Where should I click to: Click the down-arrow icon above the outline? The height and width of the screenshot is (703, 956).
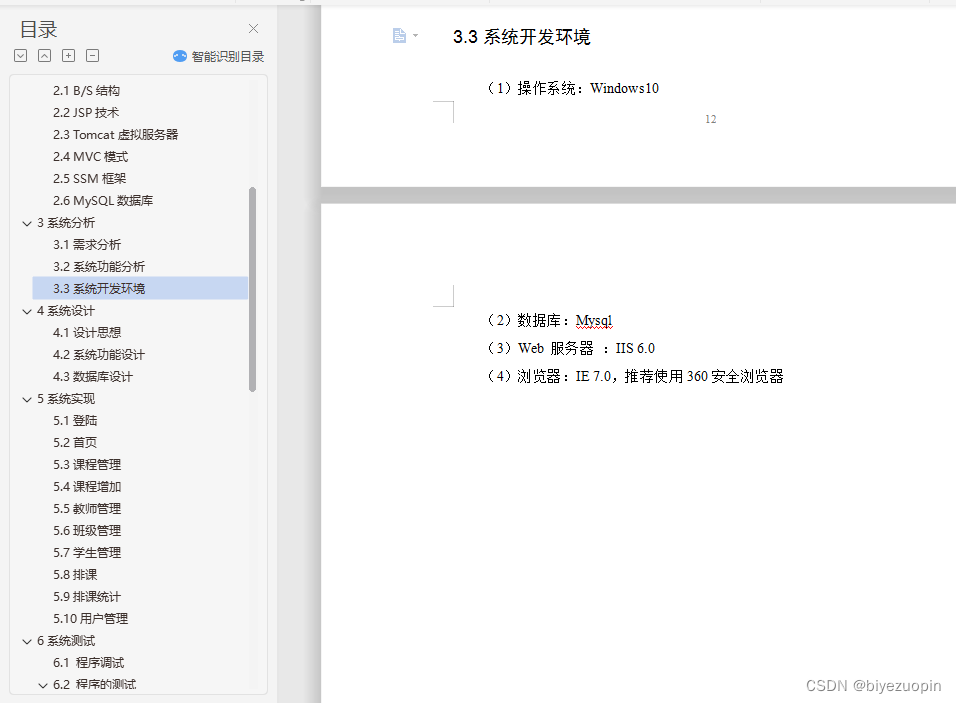(21, 56)
